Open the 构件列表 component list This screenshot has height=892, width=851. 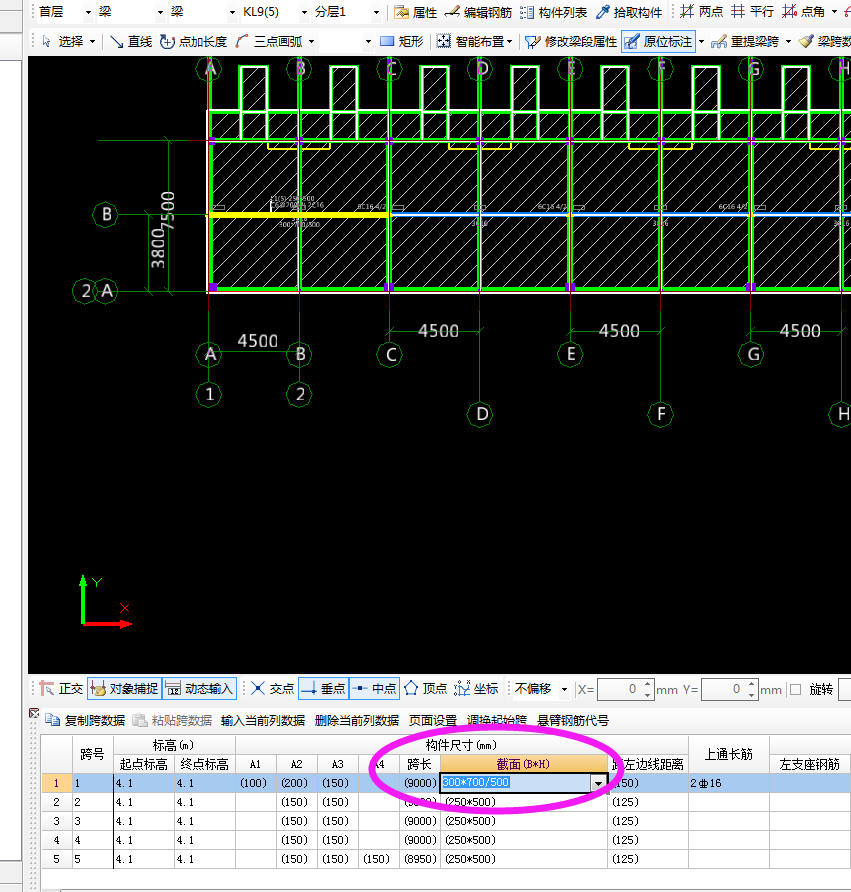point(553,12)
